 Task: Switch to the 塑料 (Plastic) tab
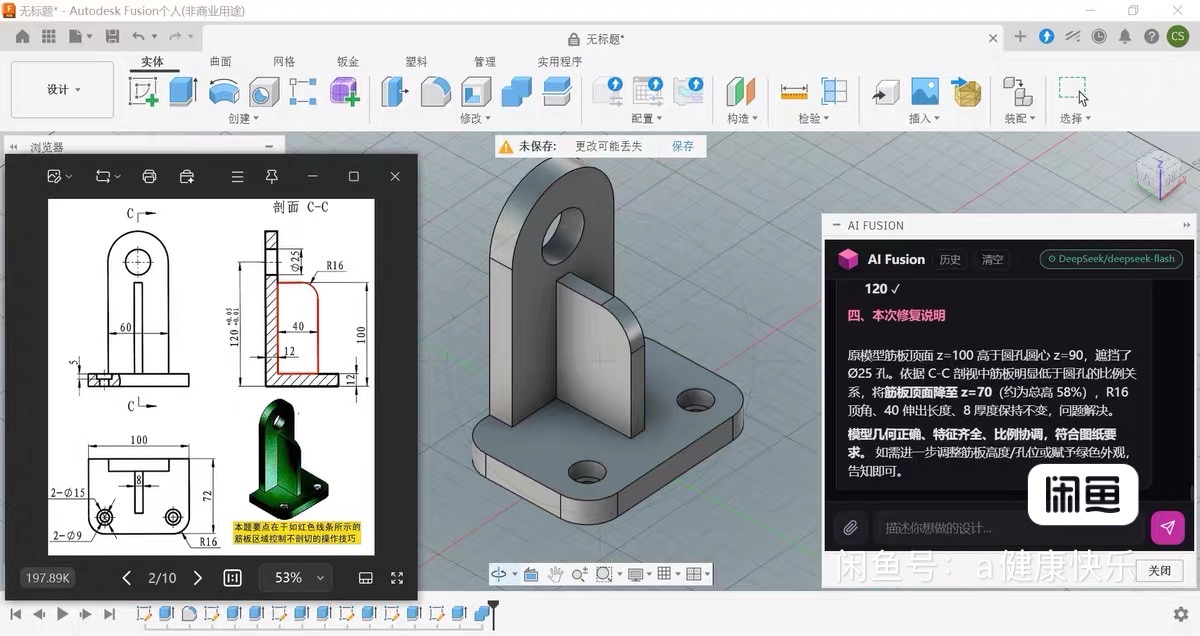(416, 62)
